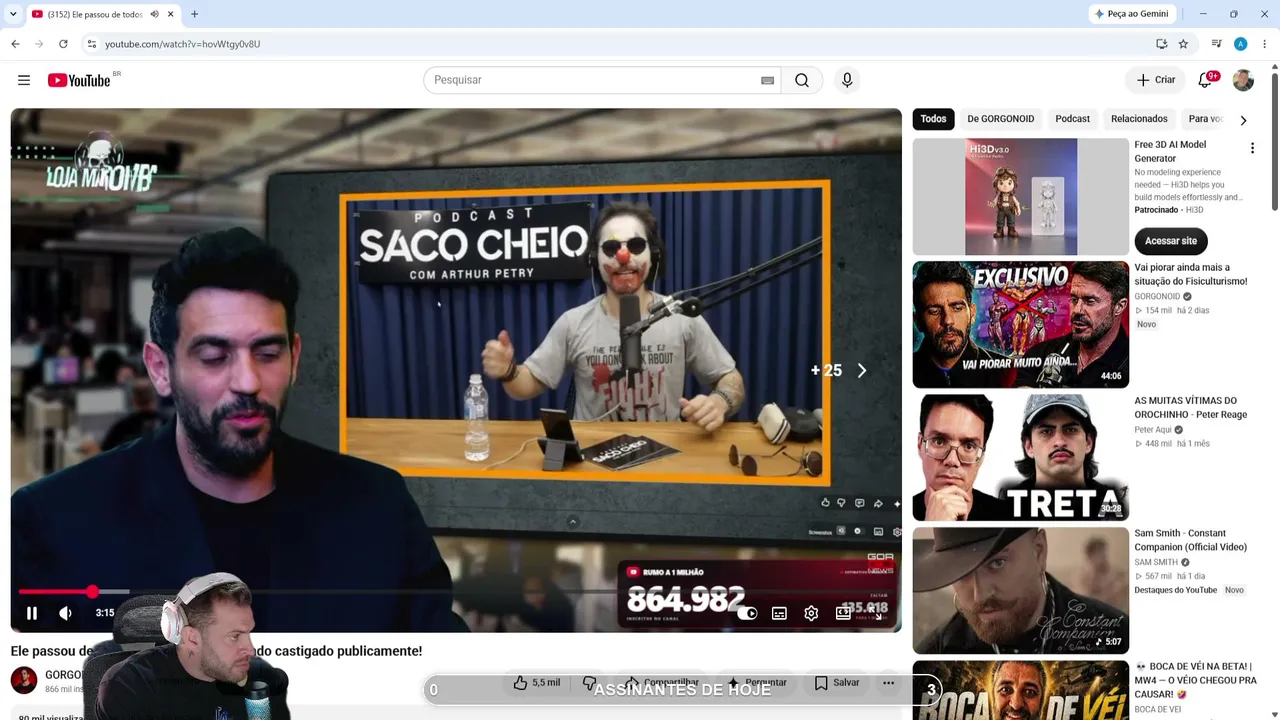The image size is (1280, 720).
Task: Start voice search with the microphone
Action: [847, 80]
